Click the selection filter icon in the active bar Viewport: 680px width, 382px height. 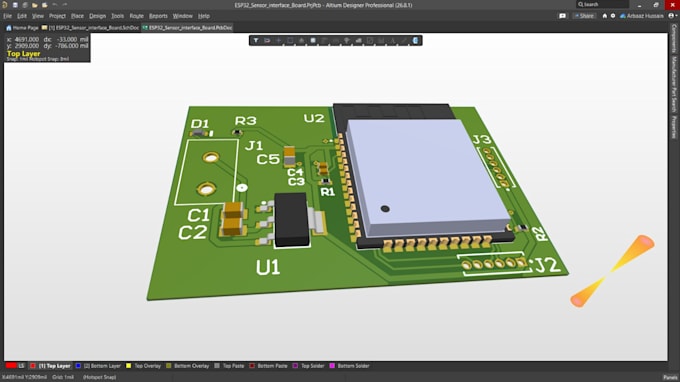pyautogui.click(x=256, y=40)
